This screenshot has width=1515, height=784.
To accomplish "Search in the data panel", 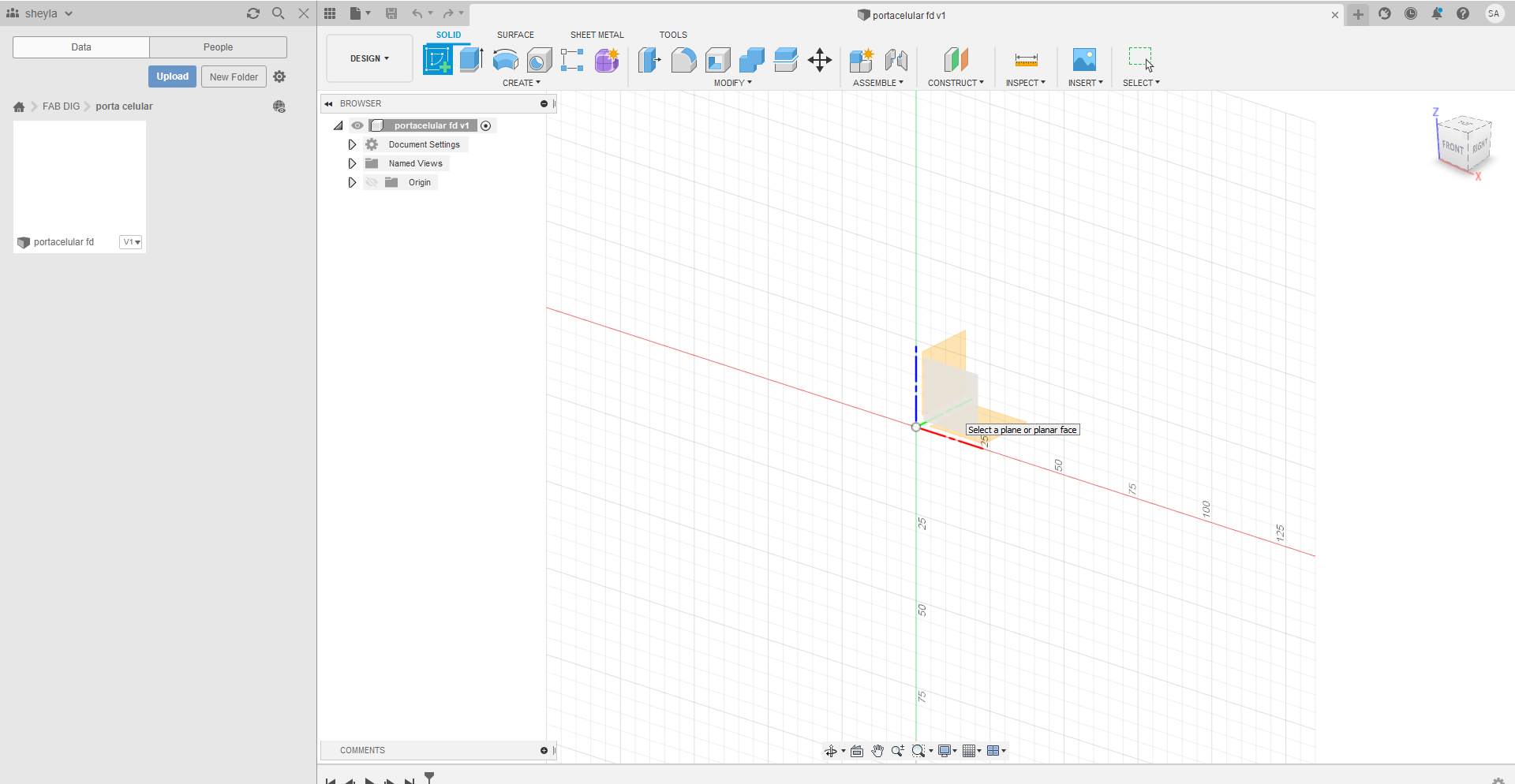I will [x=278, y=13].
